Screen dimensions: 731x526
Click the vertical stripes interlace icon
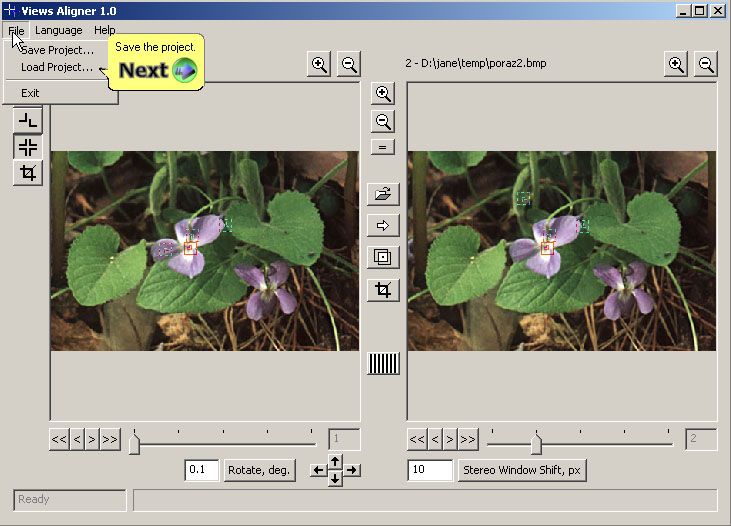tap(382, 363)
